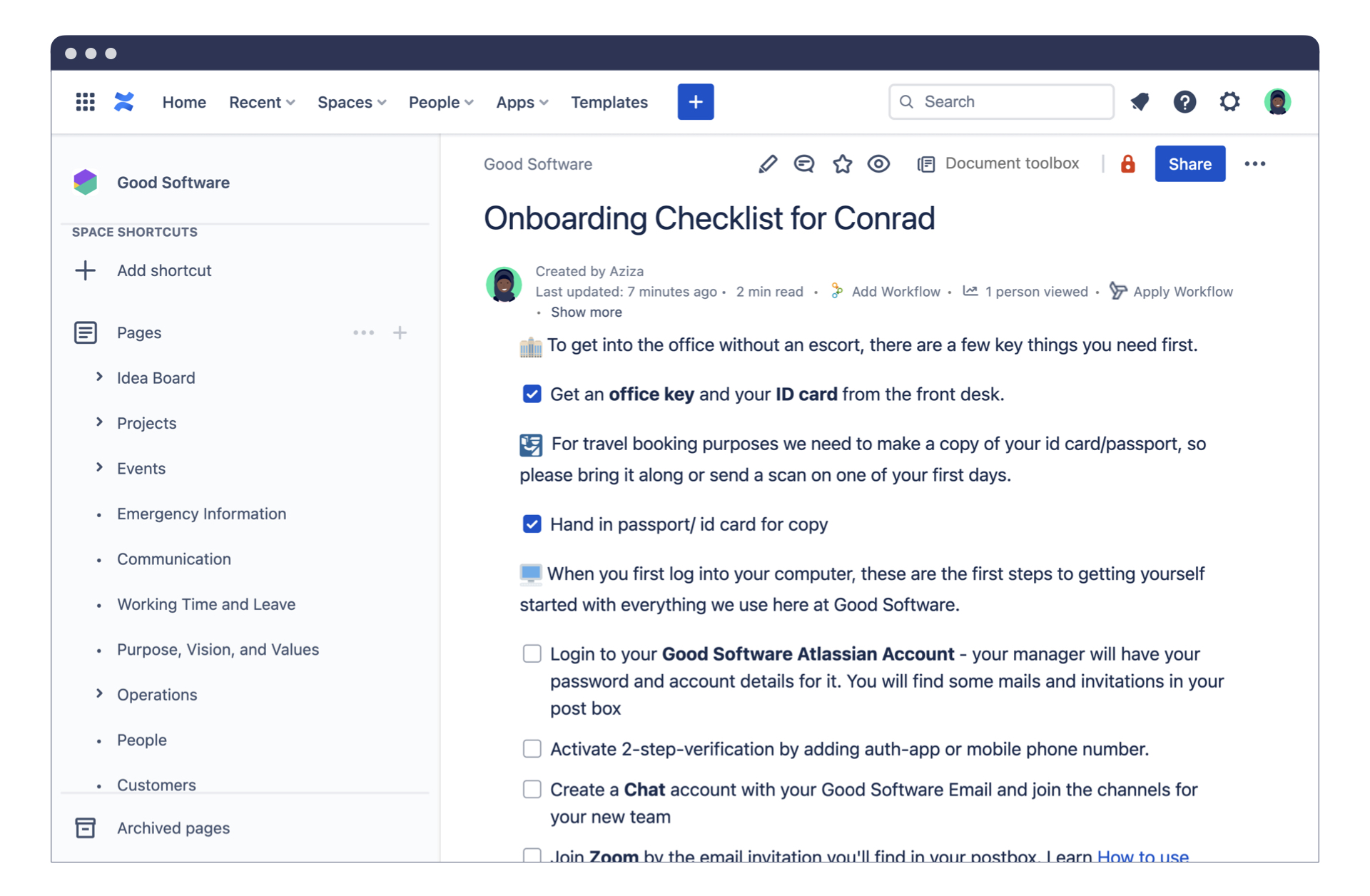This screenshot has height=896, width=1370.
Task: Click the settings gear icon
Action: point(1229,102)
